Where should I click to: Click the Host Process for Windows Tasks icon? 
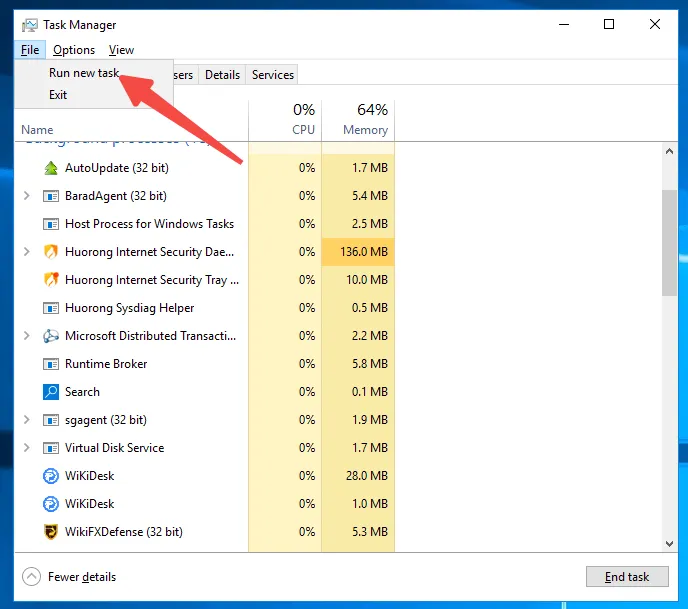(51, 224)
